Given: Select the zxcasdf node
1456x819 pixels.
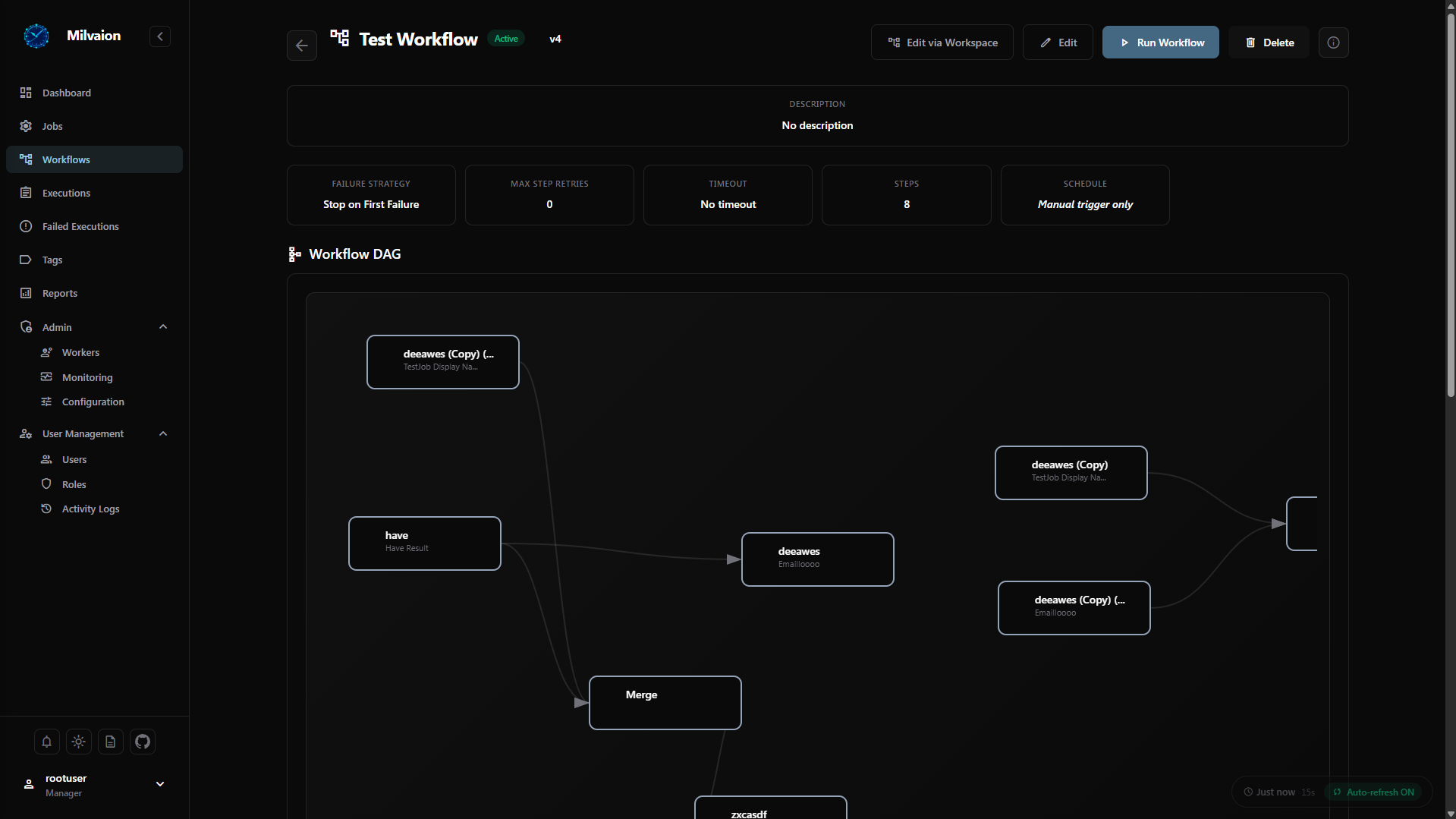Looking at the screenshot, I should pos(771,807).
